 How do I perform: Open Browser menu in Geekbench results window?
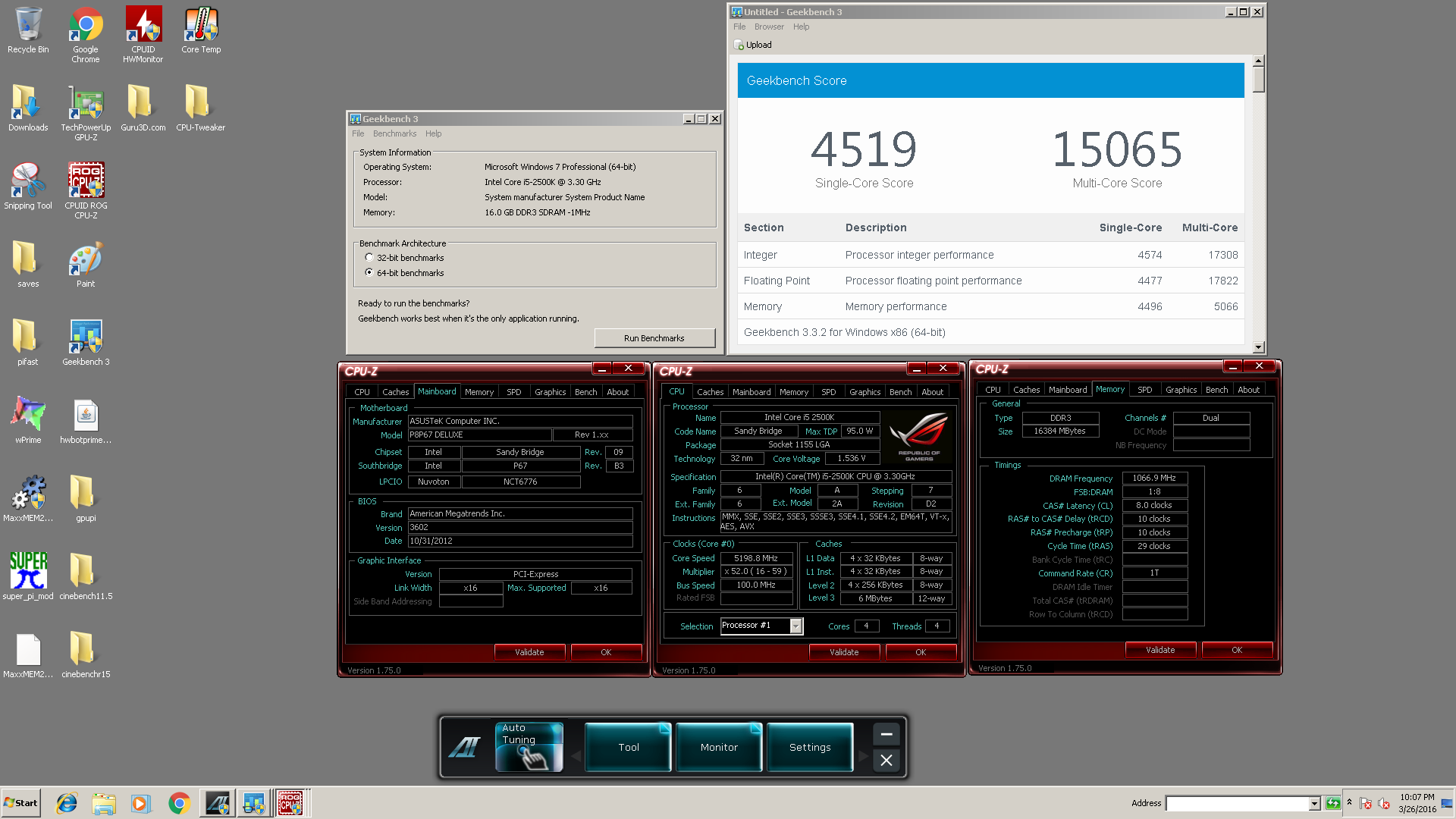[769, 27]
